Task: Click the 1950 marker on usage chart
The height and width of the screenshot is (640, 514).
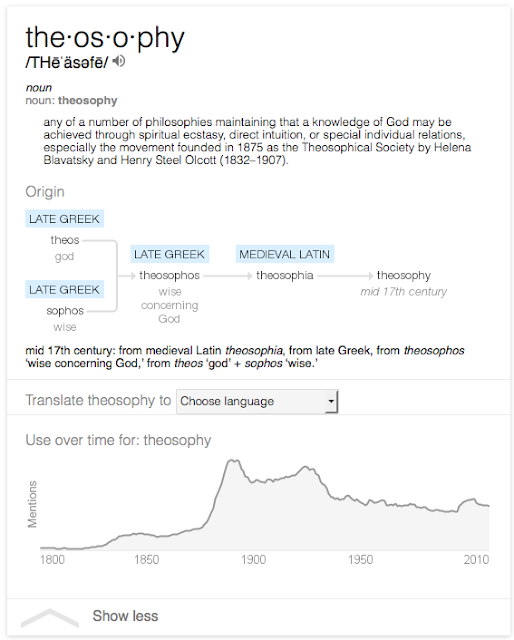Action: (x=360, y=559)
